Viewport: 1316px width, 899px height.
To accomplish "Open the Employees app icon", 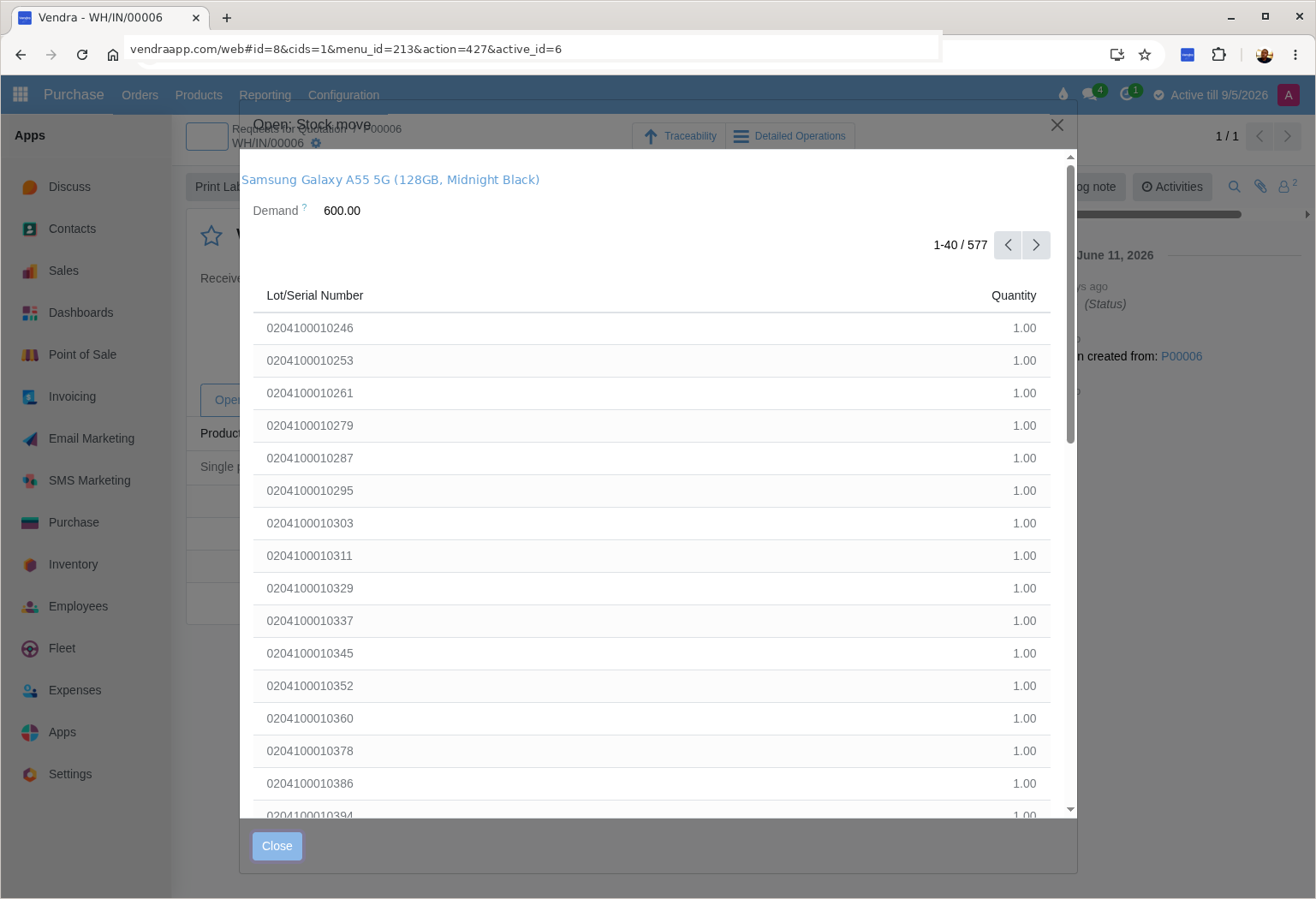I will [30, 607].
